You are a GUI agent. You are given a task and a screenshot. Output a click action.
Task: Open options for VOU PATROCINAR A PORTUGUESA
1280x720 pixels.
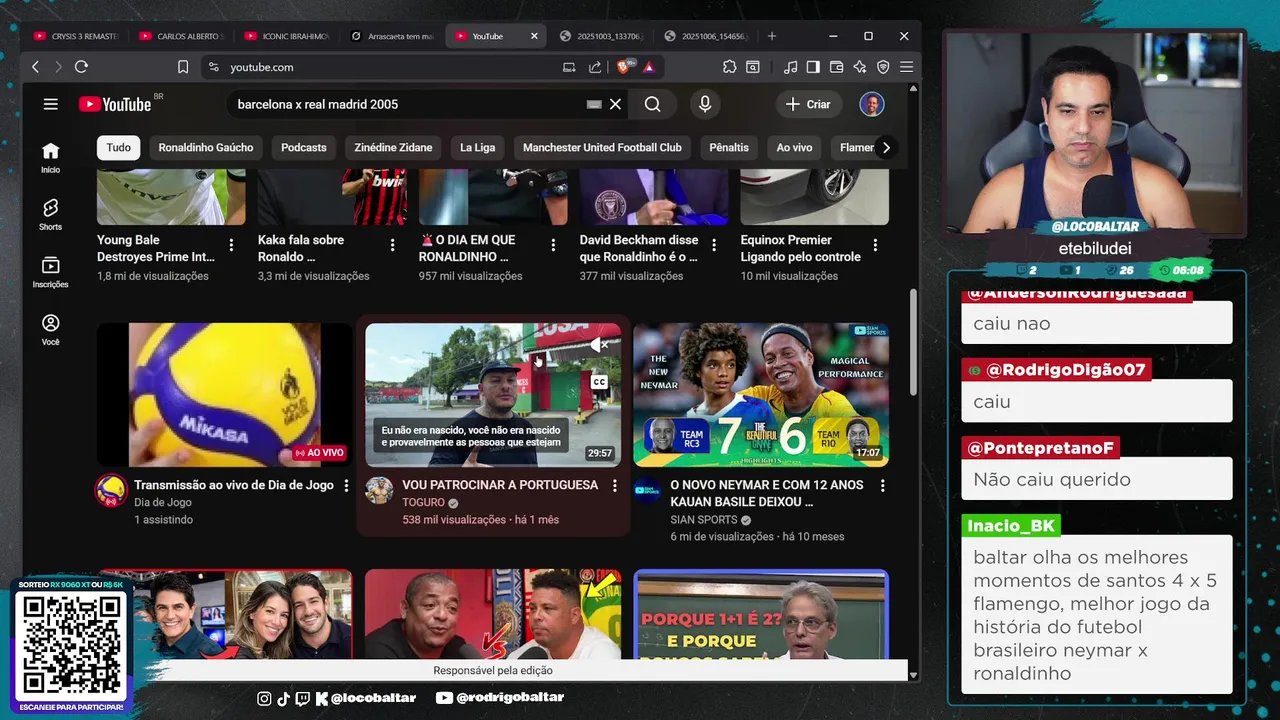point(615,485)
